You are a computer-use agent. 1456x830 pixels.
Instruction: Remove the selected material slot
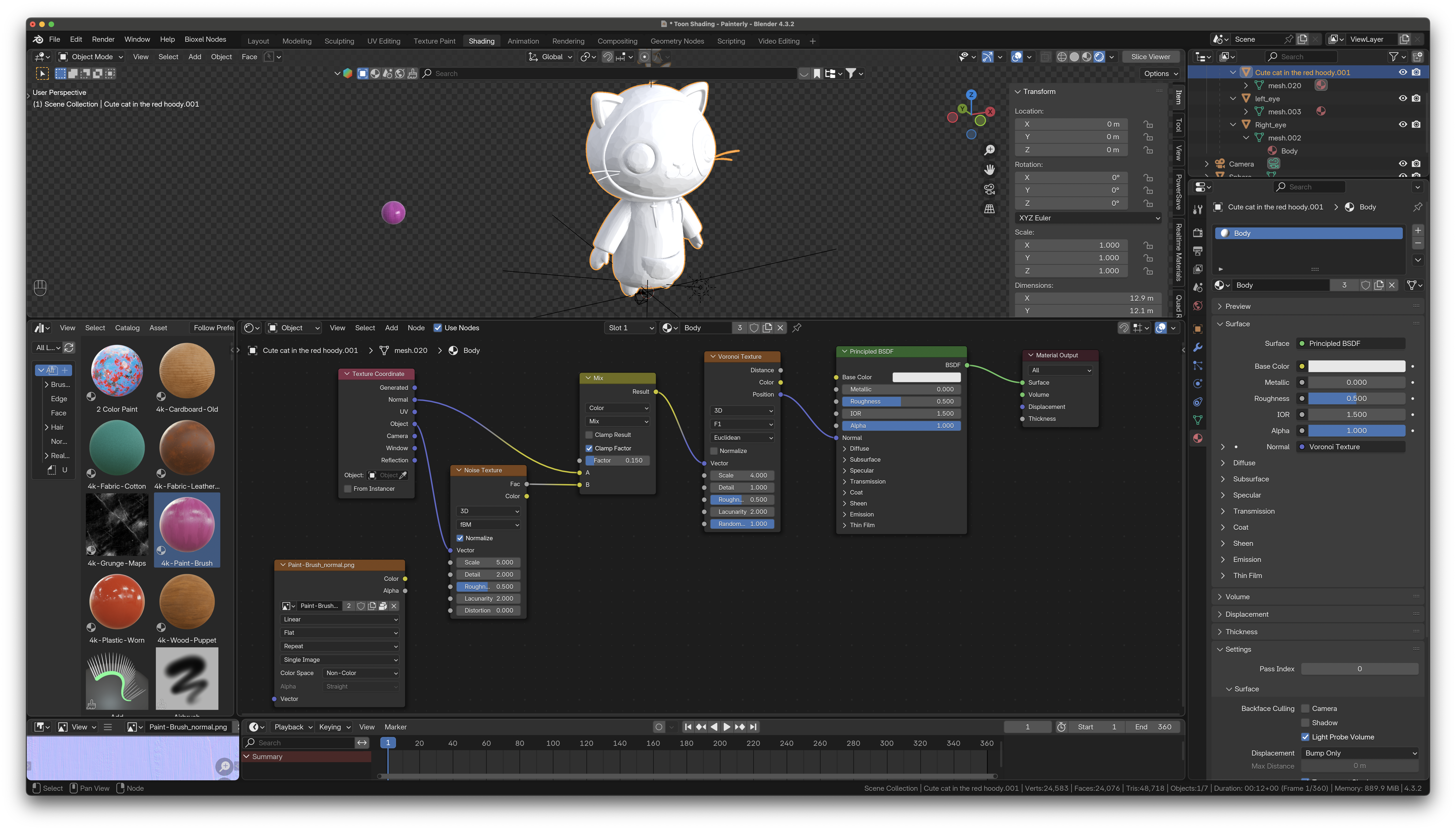pyautogui.click(x=1418, y=243)
